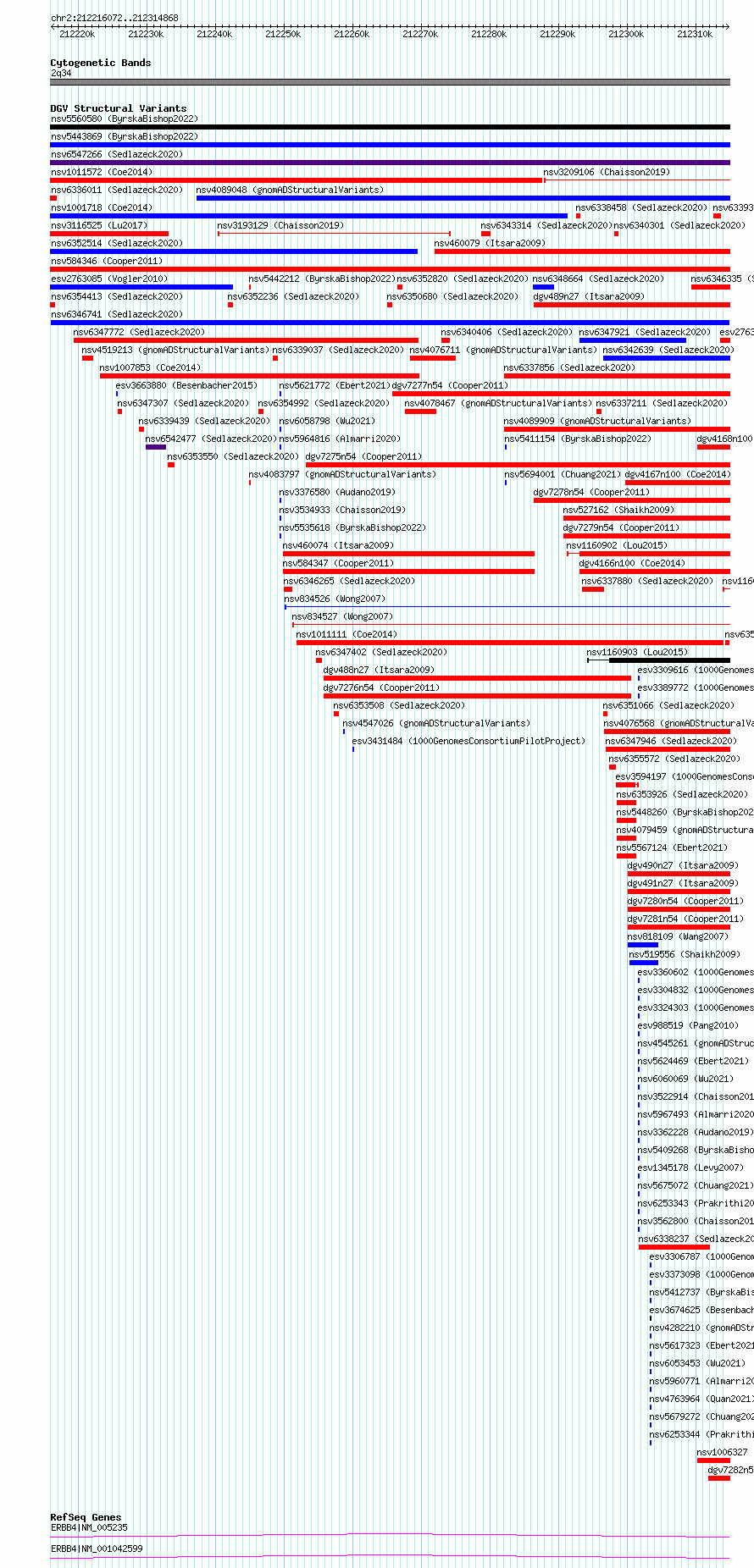Click nsv4089048 (gnomADStructuralVariants) label
The width and height of the screenshot is (754, 1568).
pyautogui.click(x=290, y=190)
